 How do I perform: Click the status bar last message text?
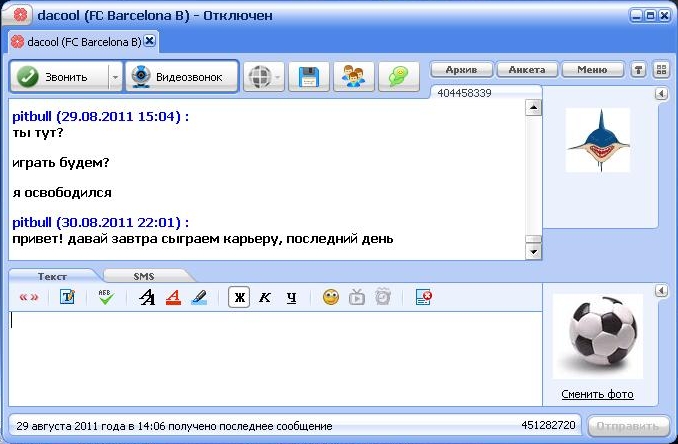pos(174,426)
